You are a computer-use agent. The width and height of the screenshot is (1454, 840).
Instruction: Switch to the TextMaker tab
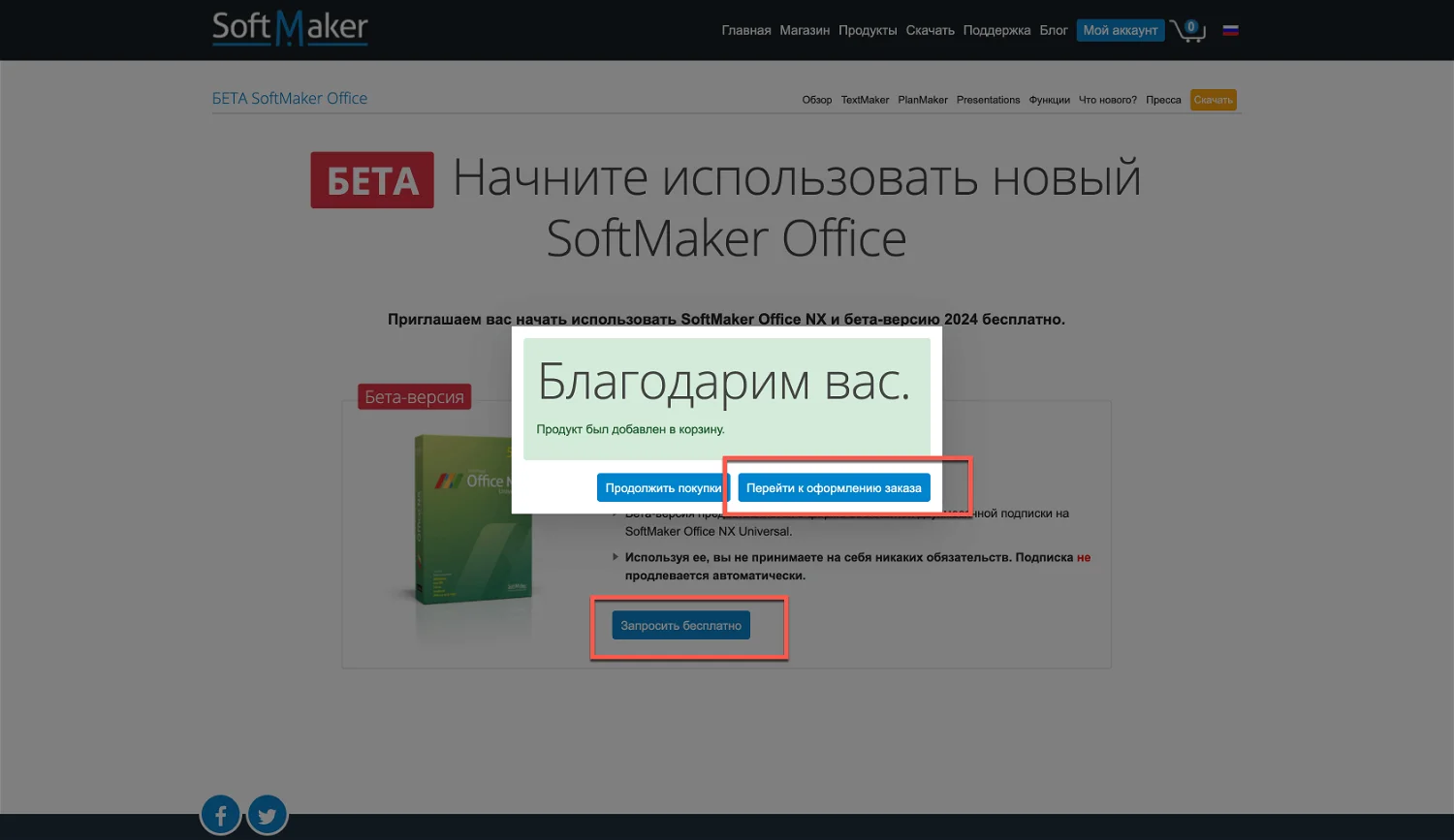coord(865,100)
